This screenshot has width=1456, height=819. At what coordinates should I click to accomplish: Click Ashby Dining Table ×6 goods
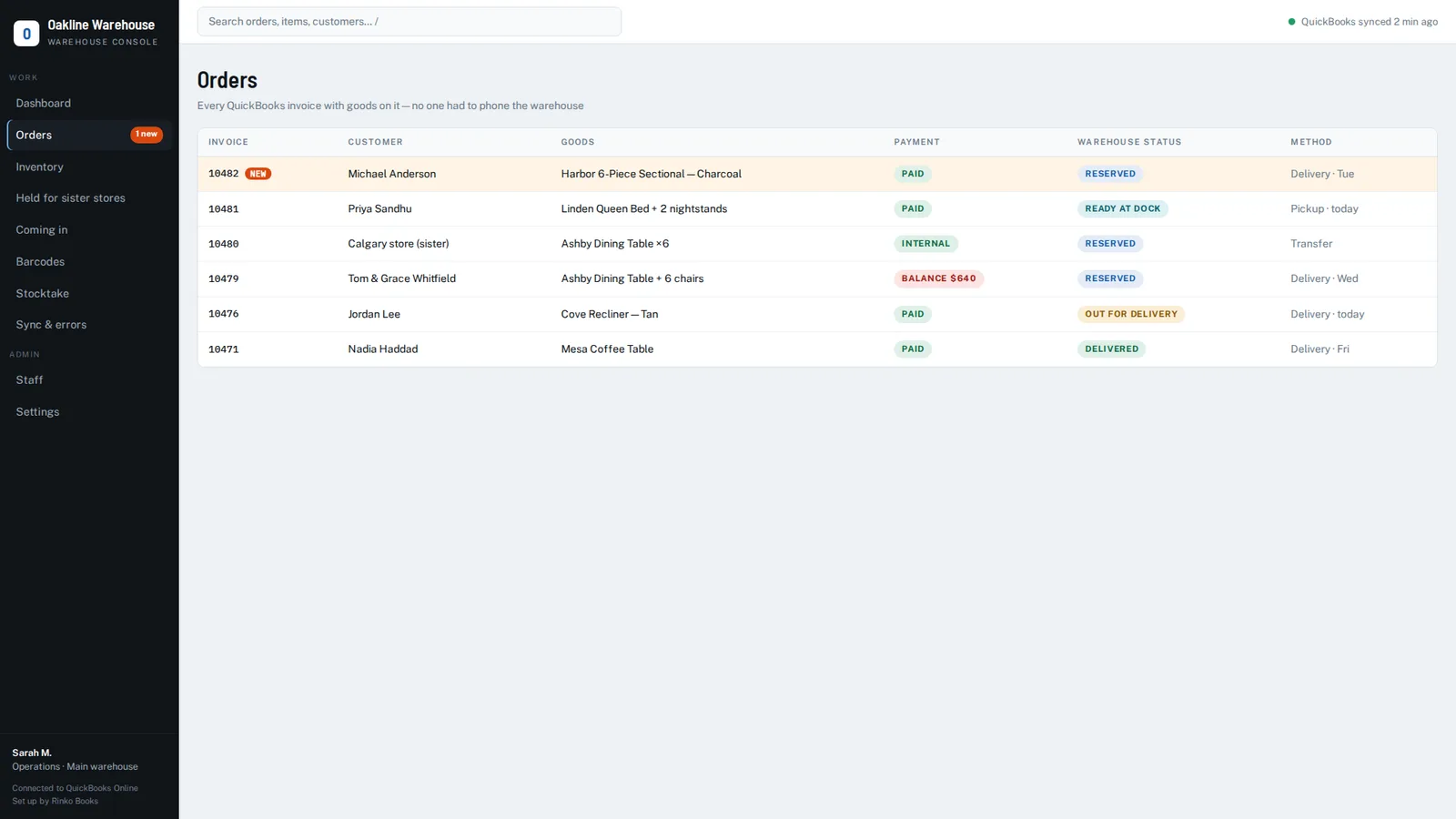coord(615,244)
